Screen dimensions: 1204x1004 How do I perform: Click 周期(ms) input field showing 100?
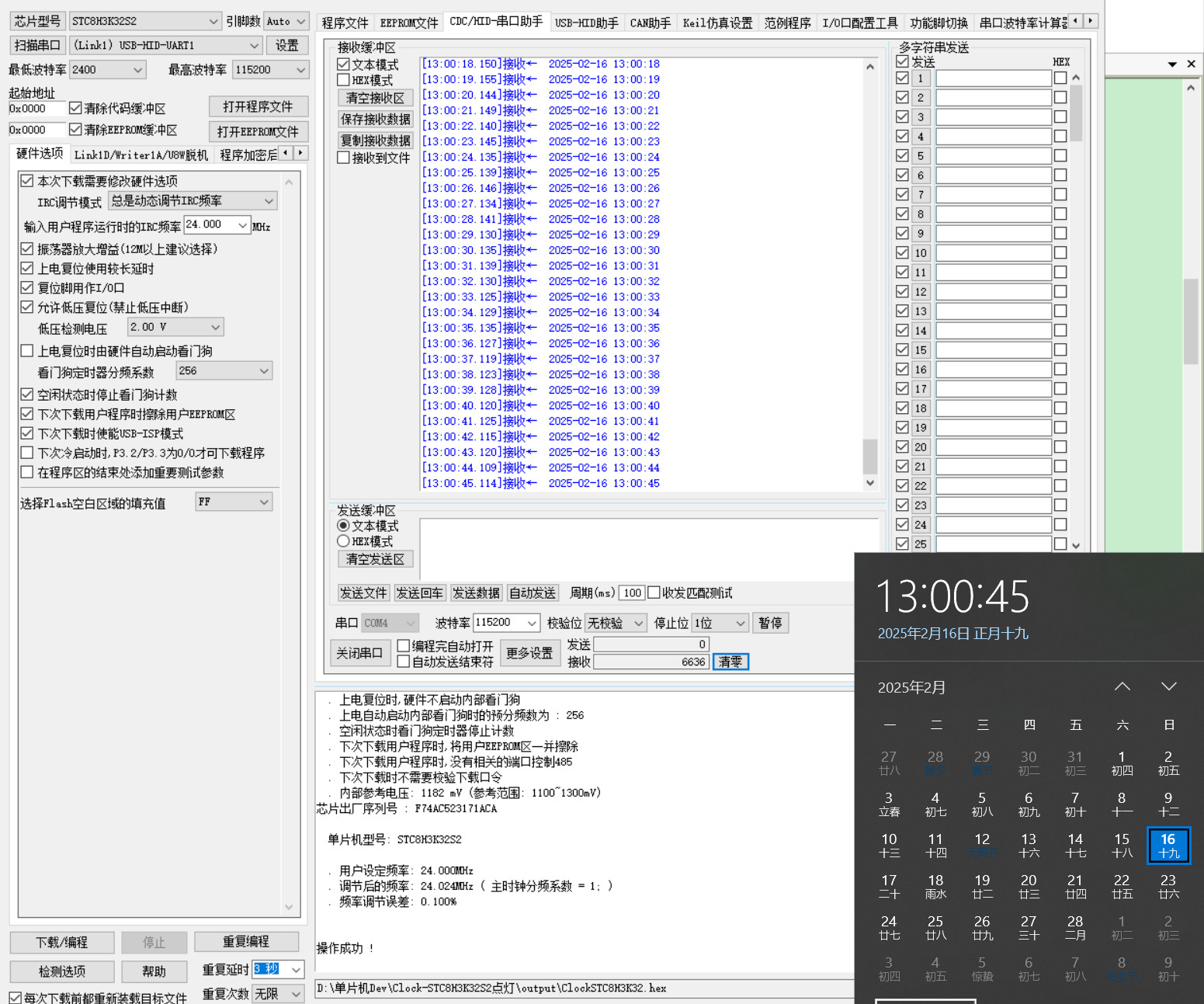click(x=632, y=592)
